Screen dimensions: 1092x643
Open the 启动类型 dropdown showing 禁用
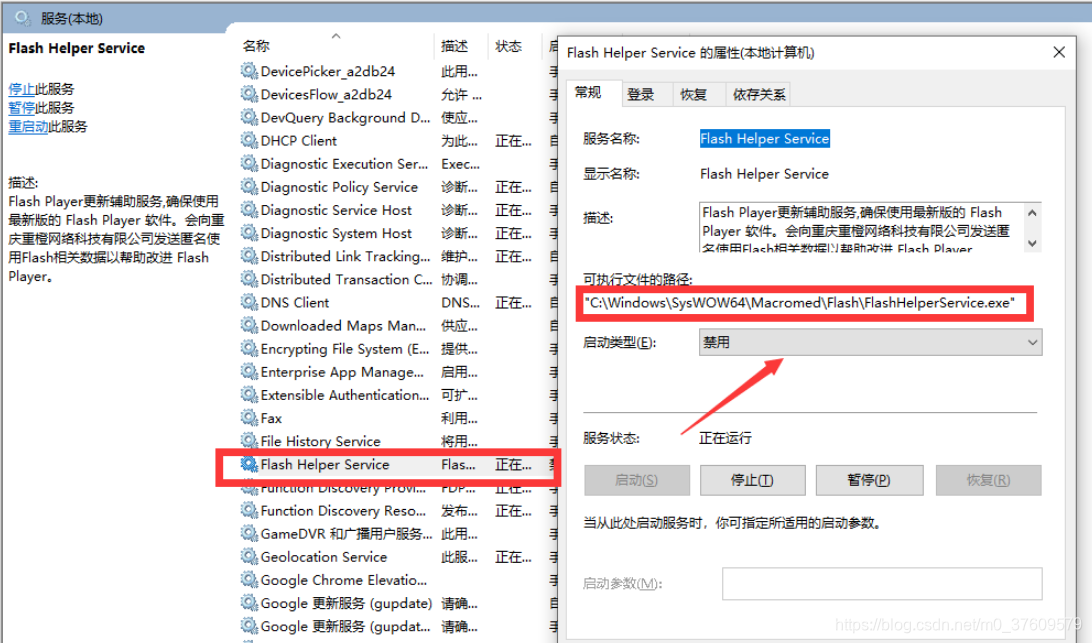point(870,342)
